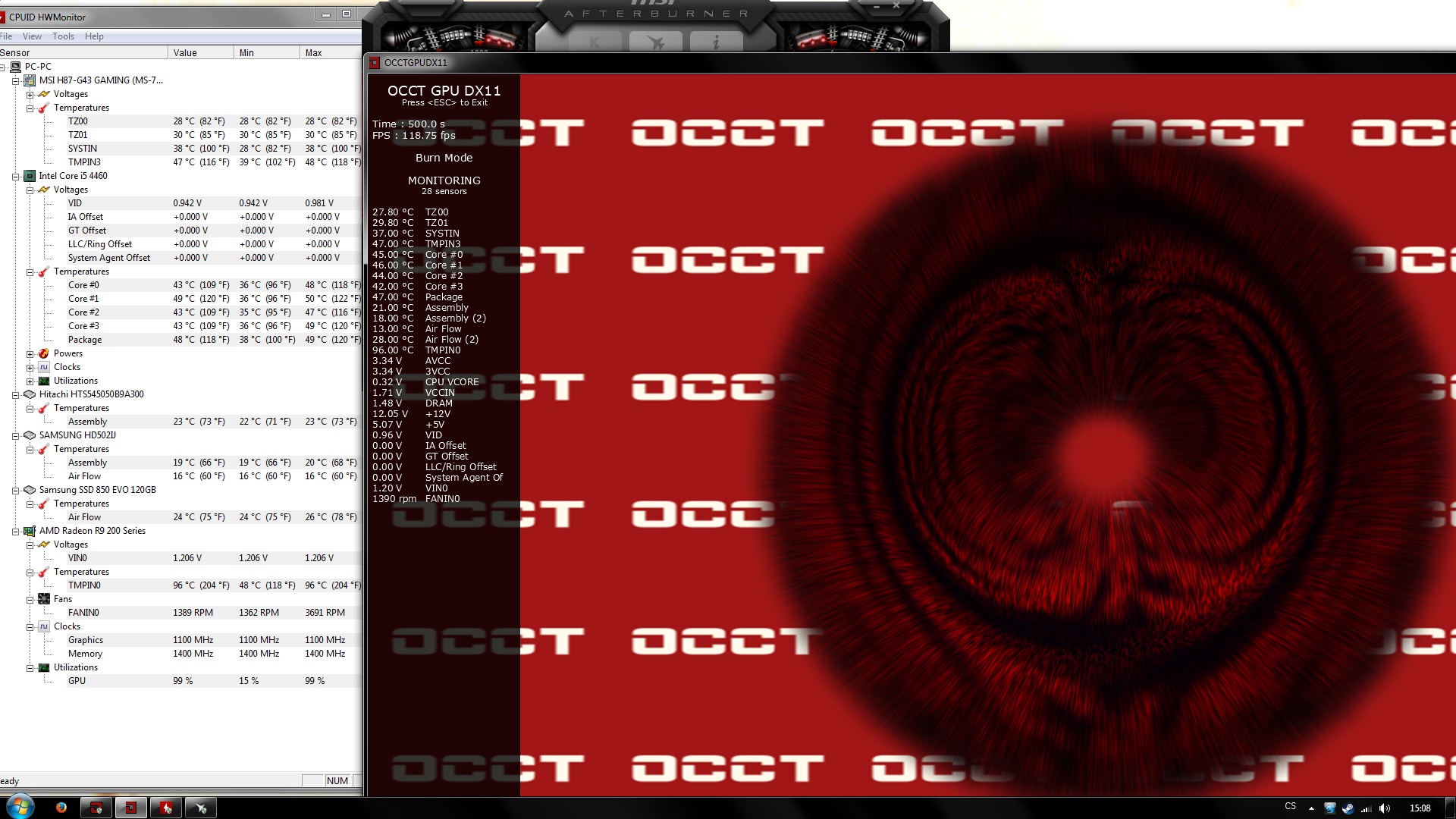Open HWMonitor File menu
The height and width of the screenshot is (819, 1456).
6,36
